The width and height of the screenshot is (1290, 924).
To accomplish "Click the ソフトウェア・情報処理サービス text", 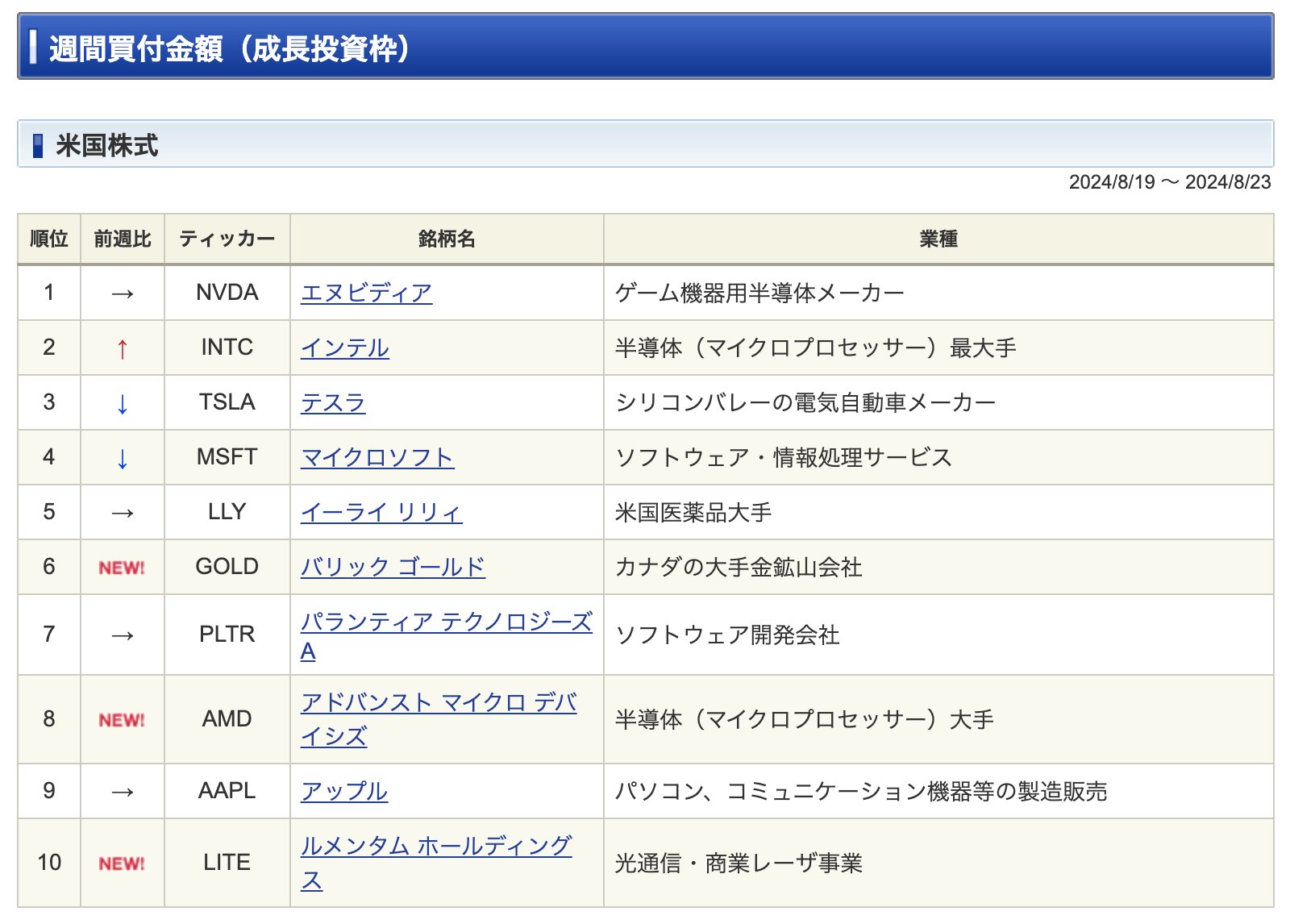I will [x=784, y=458].
